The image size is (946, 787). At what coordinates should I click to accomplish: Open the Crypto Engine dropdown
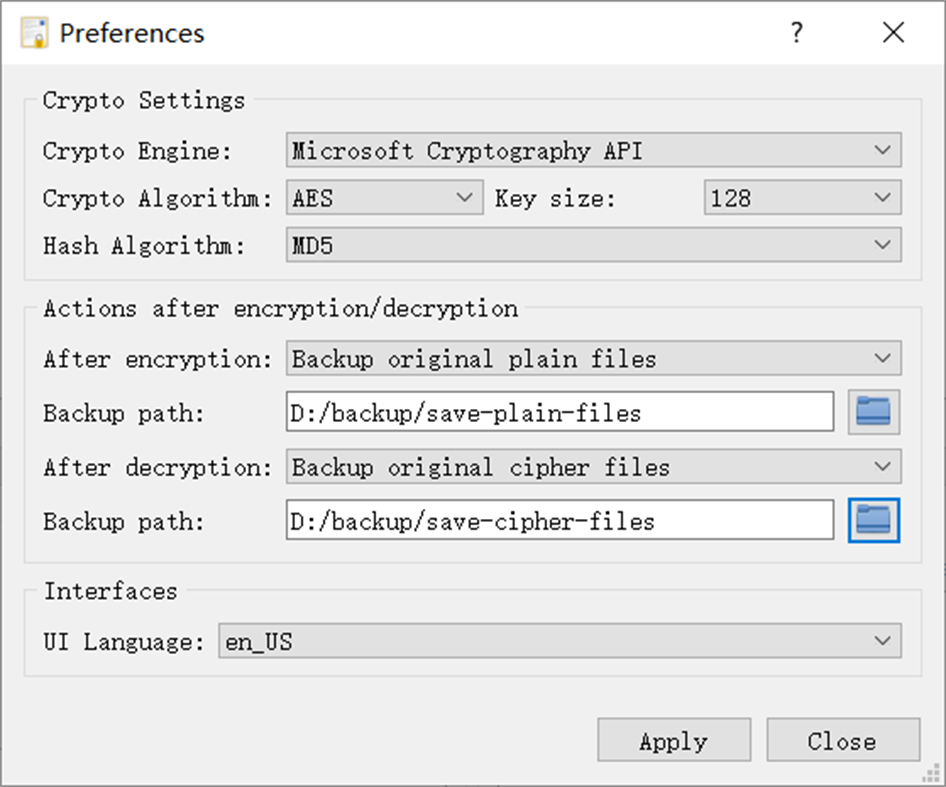593,151
